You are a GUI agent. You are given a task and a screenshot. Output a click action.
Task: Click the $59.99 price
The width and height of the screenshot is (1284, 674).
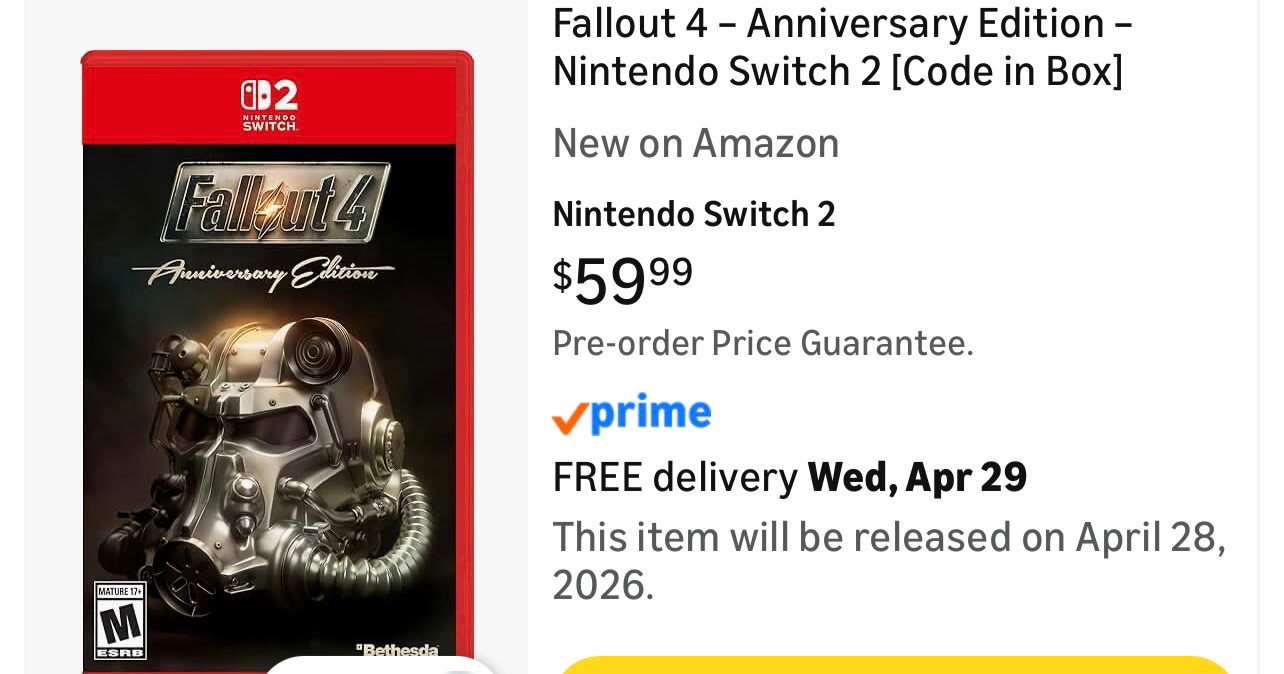pos(622,280)
